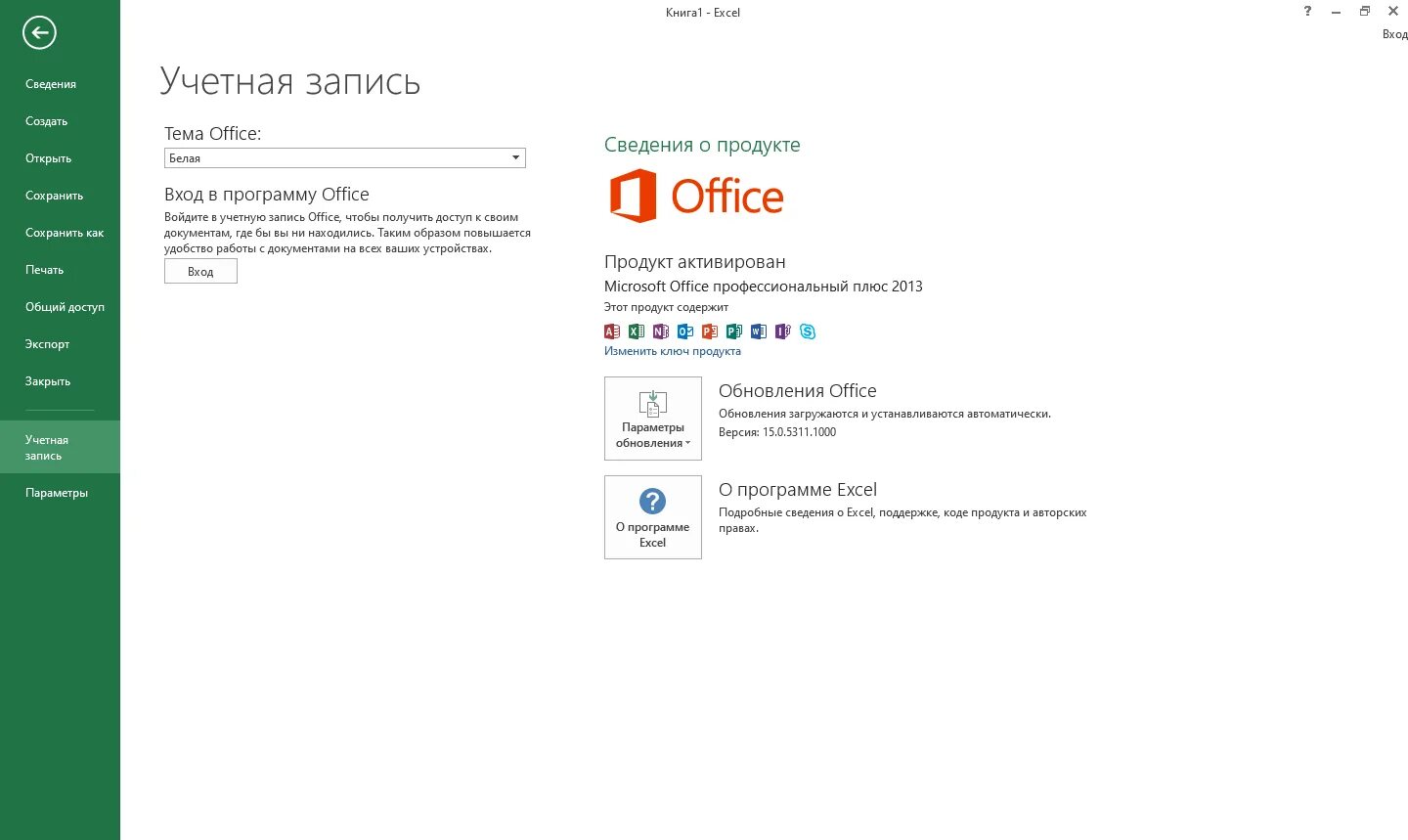Screen dimensions: 1408x840
Task: Go back using the arrow circle icon
Action: tap(40, 32)
